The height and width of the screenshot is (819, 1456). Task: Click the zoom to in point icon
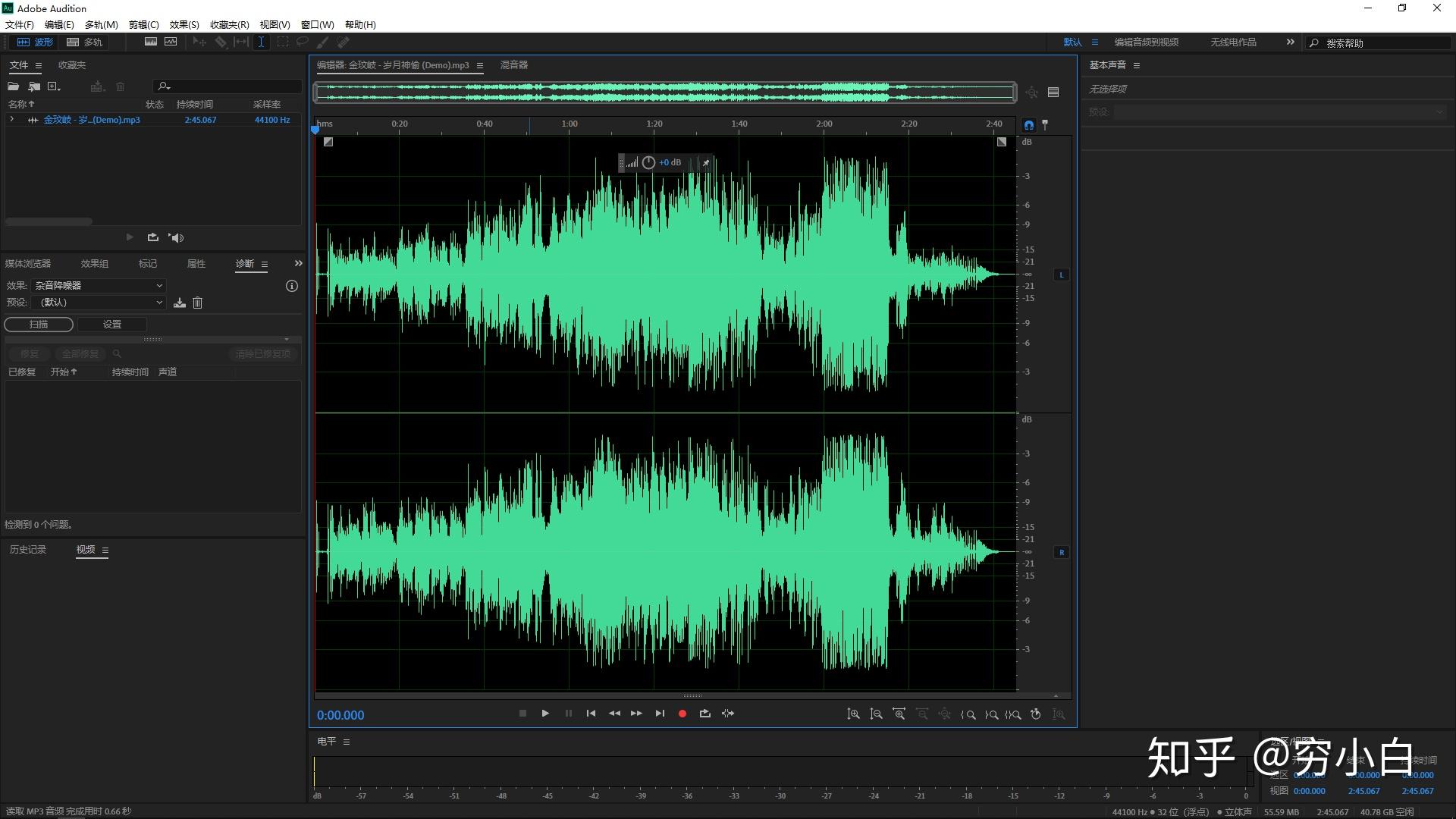(x=968, y=714)
